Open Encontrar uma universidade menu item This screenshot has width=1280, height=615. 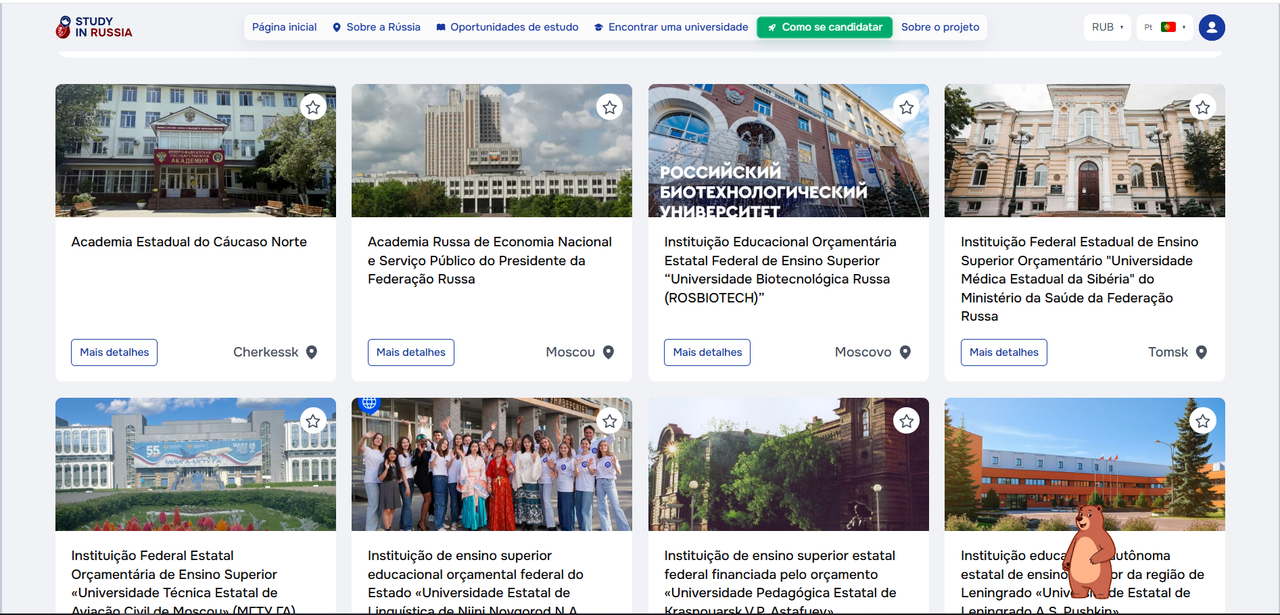point(671,27)
